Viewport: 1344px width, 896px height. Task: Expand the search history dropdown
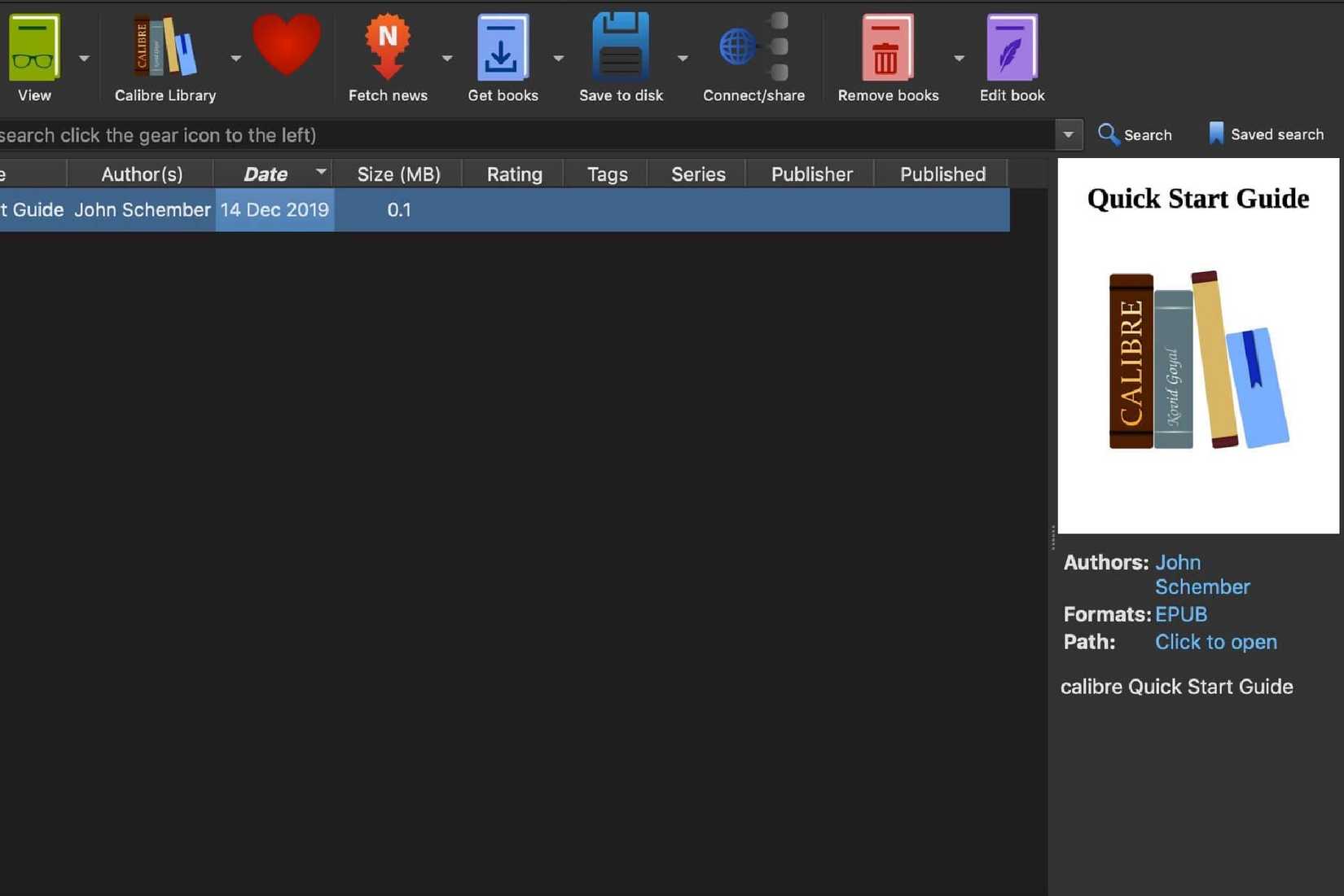tap(1068, 134)
